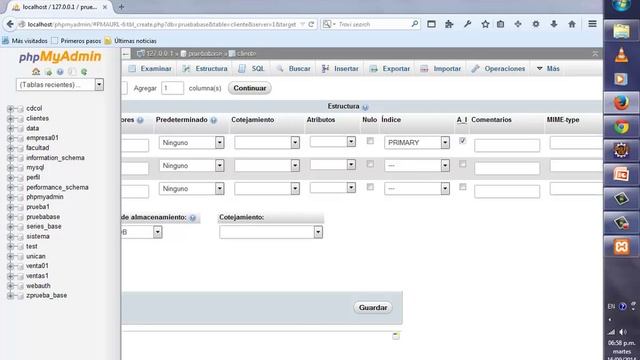Check A_I checkbox in second column row
Screen dimensions: 640x360
pos(462,164)
